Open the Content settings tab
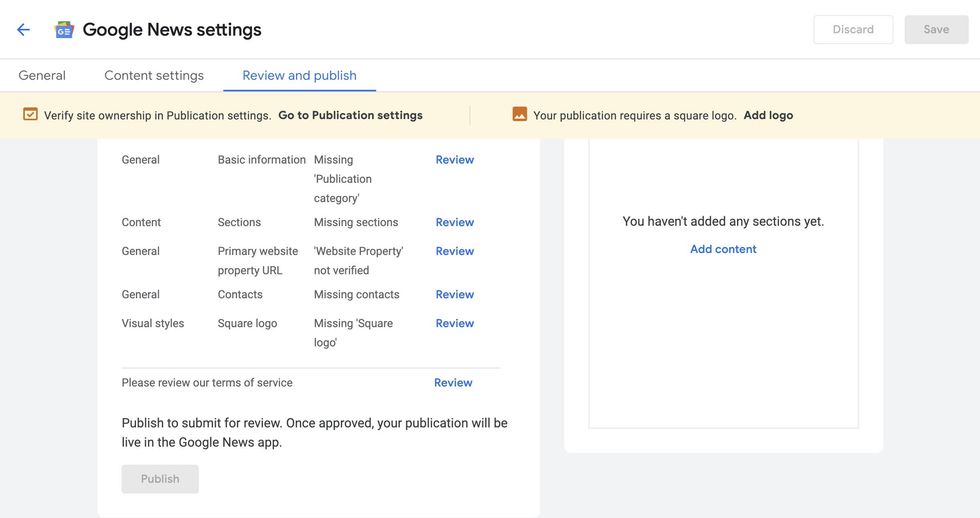 click(154, 76)
